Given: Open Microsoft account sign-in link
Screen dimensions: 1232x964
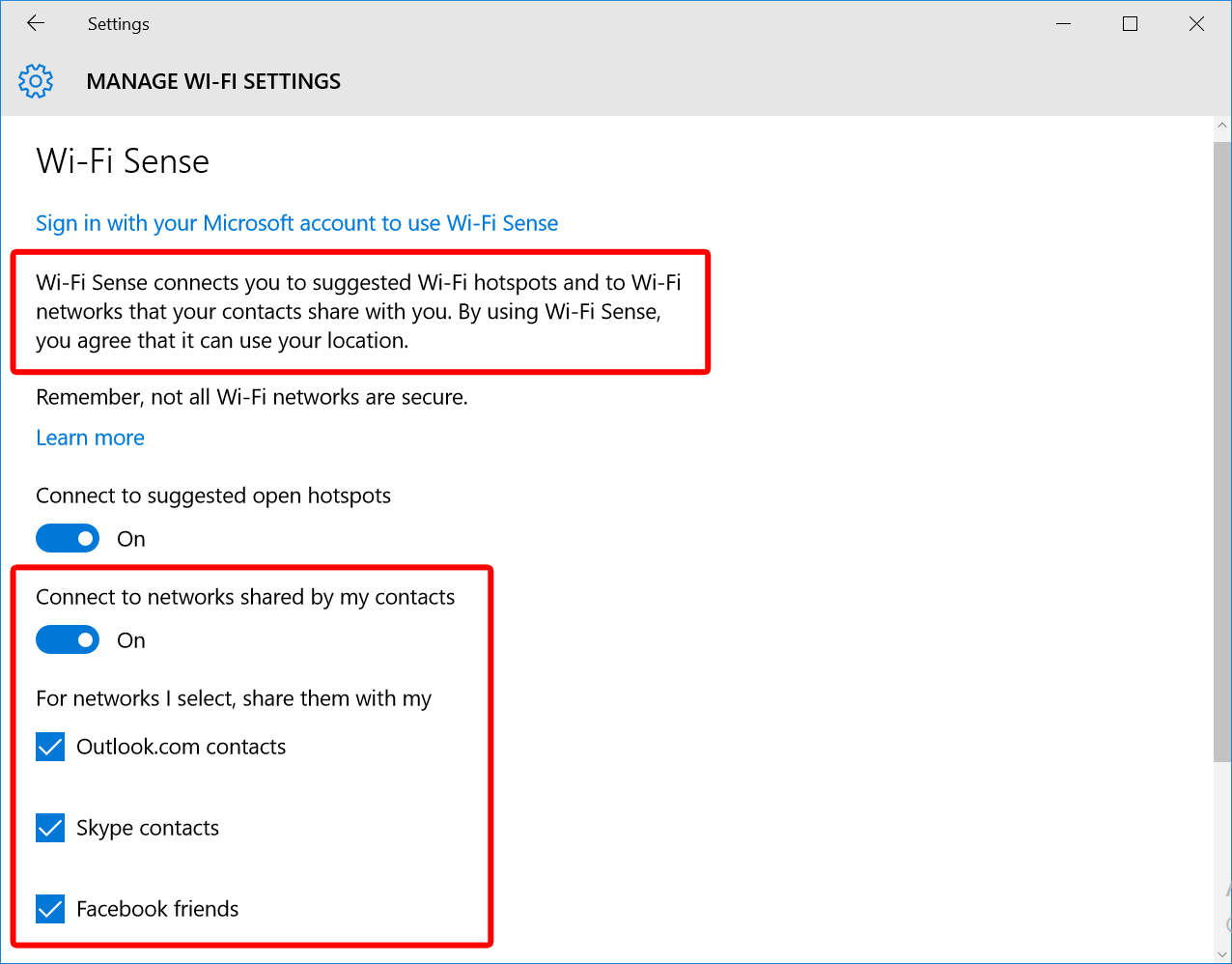Looking at the screenshot, I should [296, 223].
